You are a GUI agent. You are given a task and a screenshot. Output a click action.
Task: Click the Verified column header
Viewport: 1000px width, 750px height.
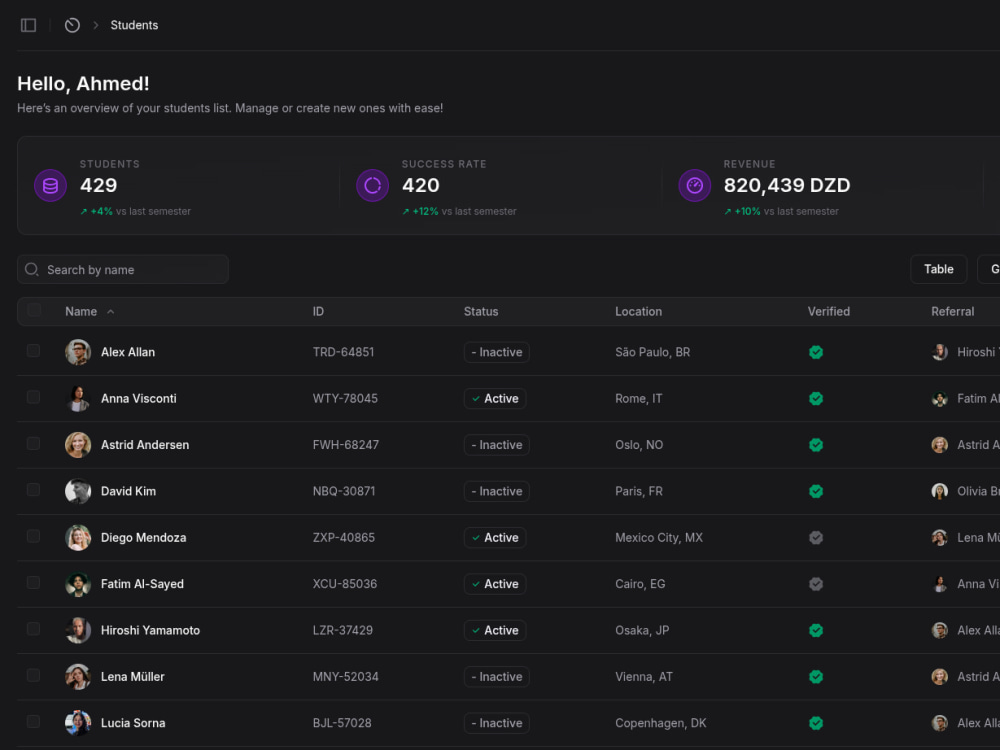(x=828, y=311)
